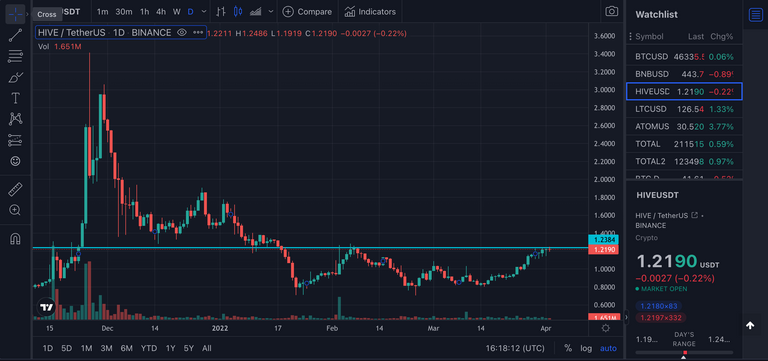Set date range to 1M
Screen dimensions: 768x361
87,348
